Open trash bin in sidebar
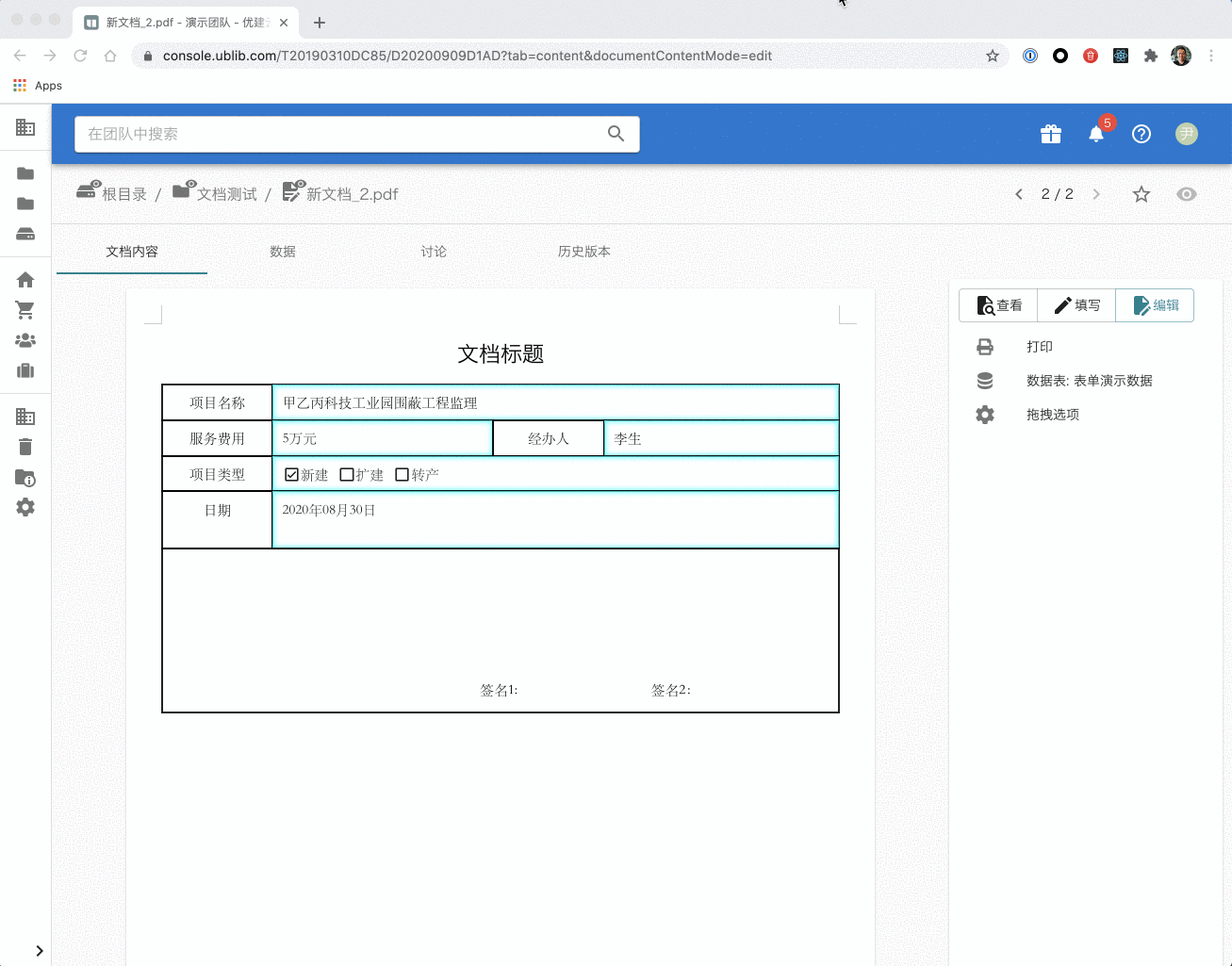 (25, 447)
